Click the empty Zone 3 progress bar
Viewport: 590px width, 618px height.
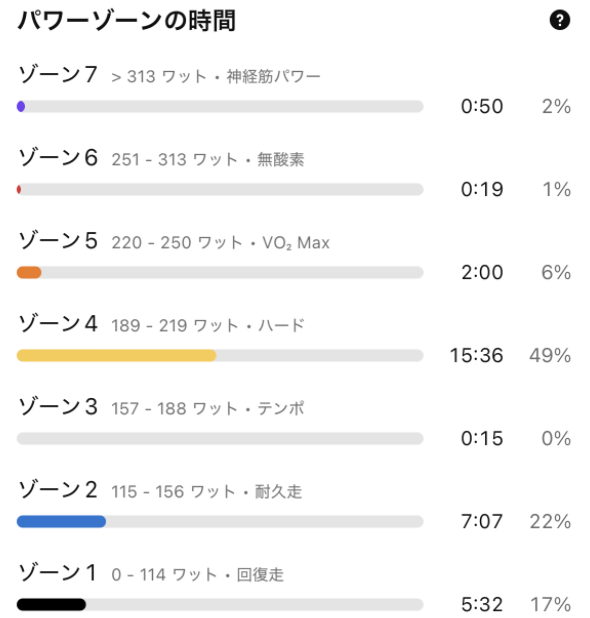coord(220,439)
